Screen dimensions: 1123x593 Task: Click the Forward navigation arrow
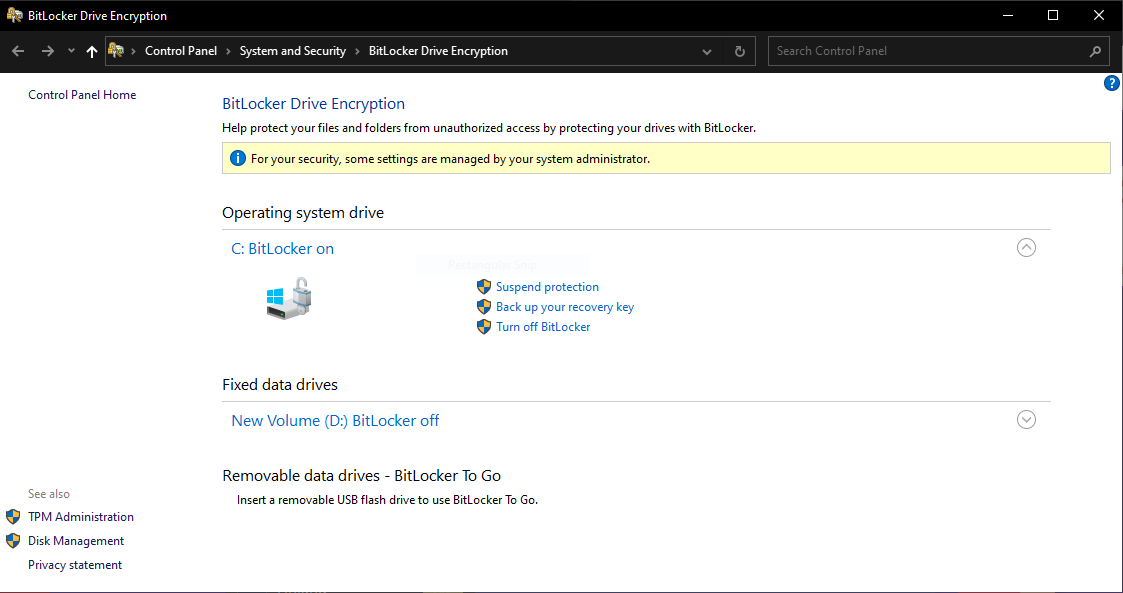[48, 51]
